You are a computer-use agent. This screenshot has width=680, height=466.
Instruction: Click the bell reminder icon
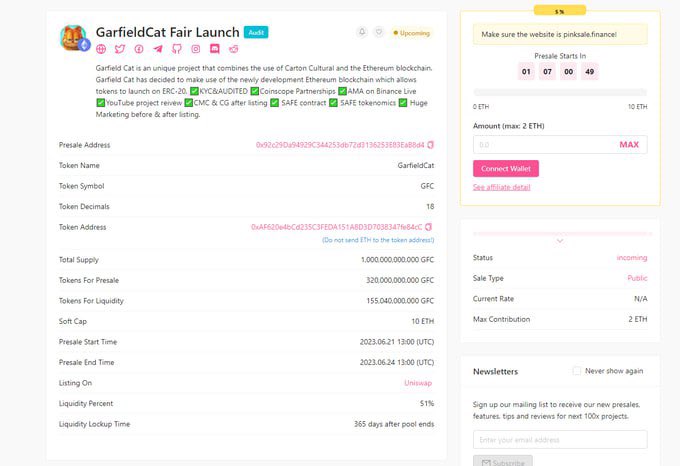[362, 32]
